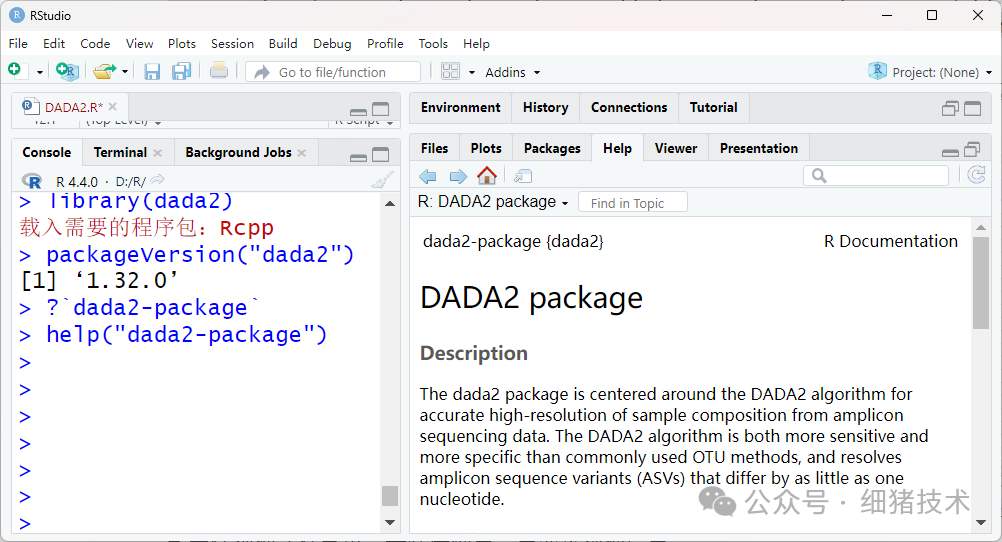Switch to the Packages tab

tap(552, 148)
